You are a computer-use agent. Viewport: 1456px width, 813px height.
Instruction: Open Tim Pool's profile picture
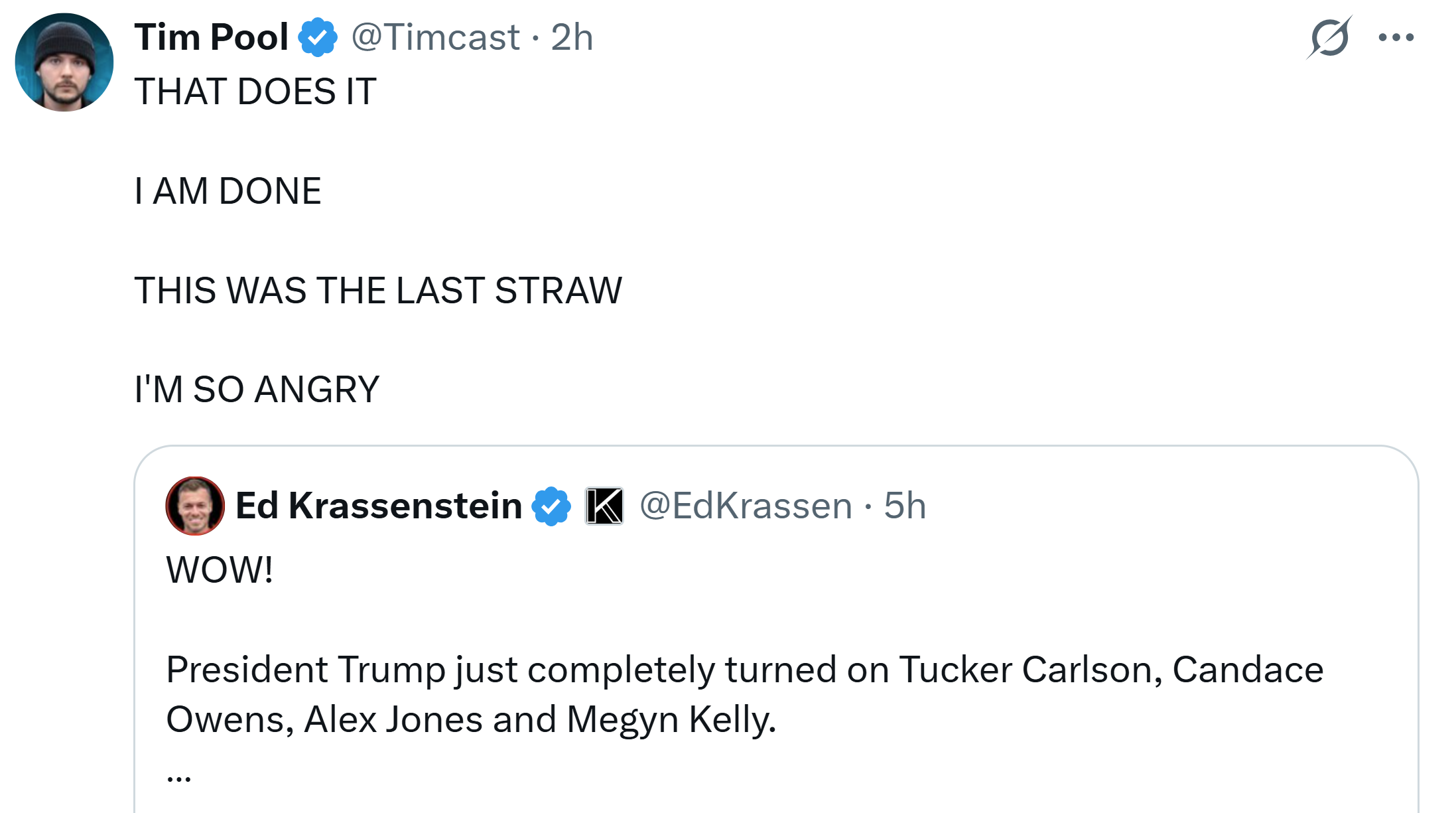click(x=64, y=62)
